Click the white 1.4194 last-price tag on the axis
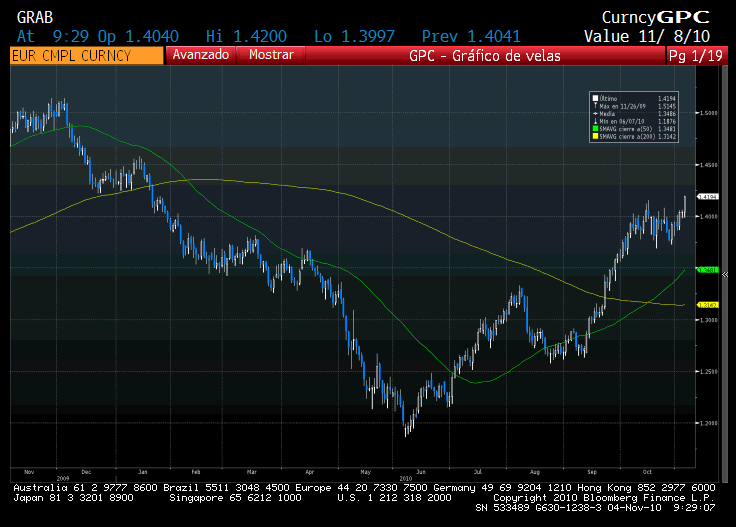This screenshot has height=527, width=736. tap(707, 197)
